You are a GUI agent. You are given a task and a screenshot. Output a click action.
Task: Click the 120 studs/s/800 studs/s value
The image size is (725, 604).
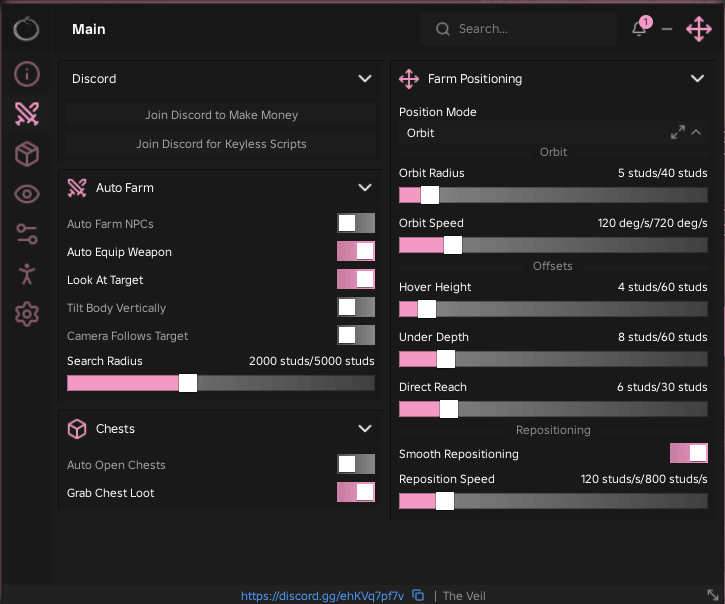click(644, 479)
